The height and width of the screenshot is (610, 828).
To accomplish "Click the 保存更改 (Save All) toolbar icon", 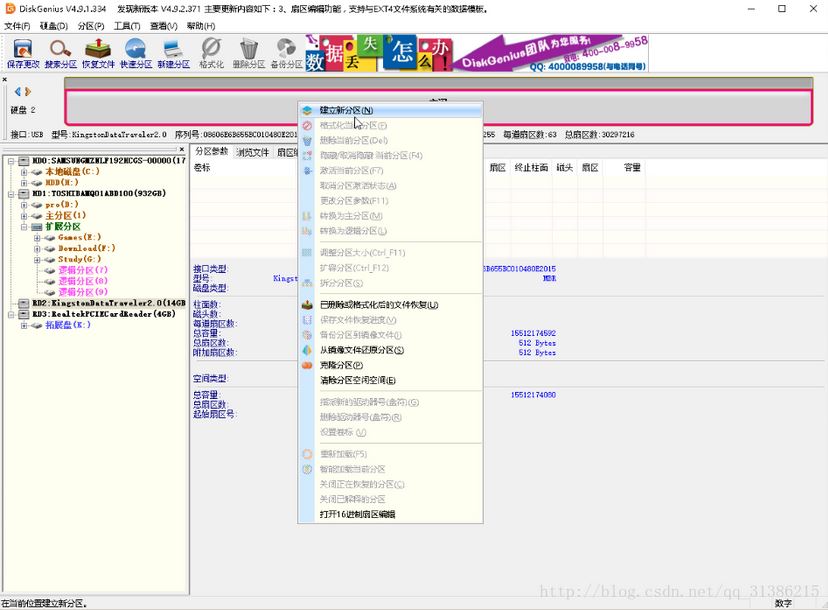I will click(x=23, y=54).
